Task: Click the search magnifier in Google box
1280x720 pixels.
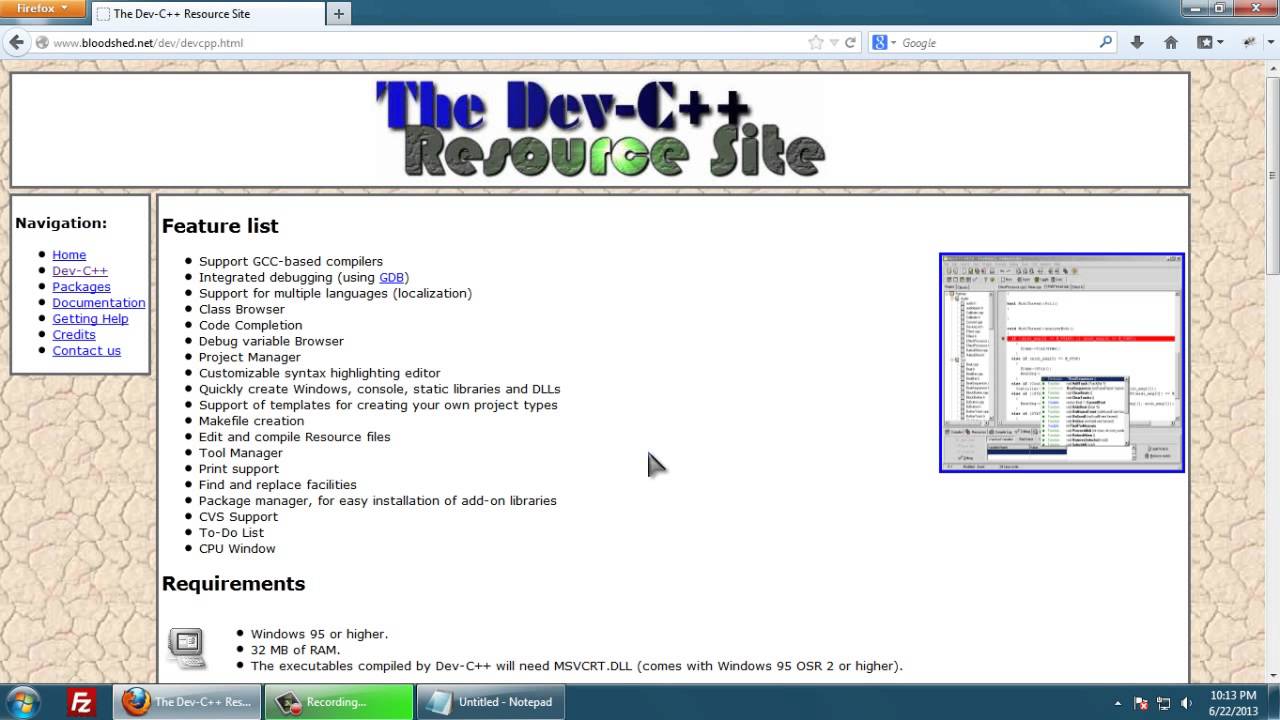Action: [1105, 42]
